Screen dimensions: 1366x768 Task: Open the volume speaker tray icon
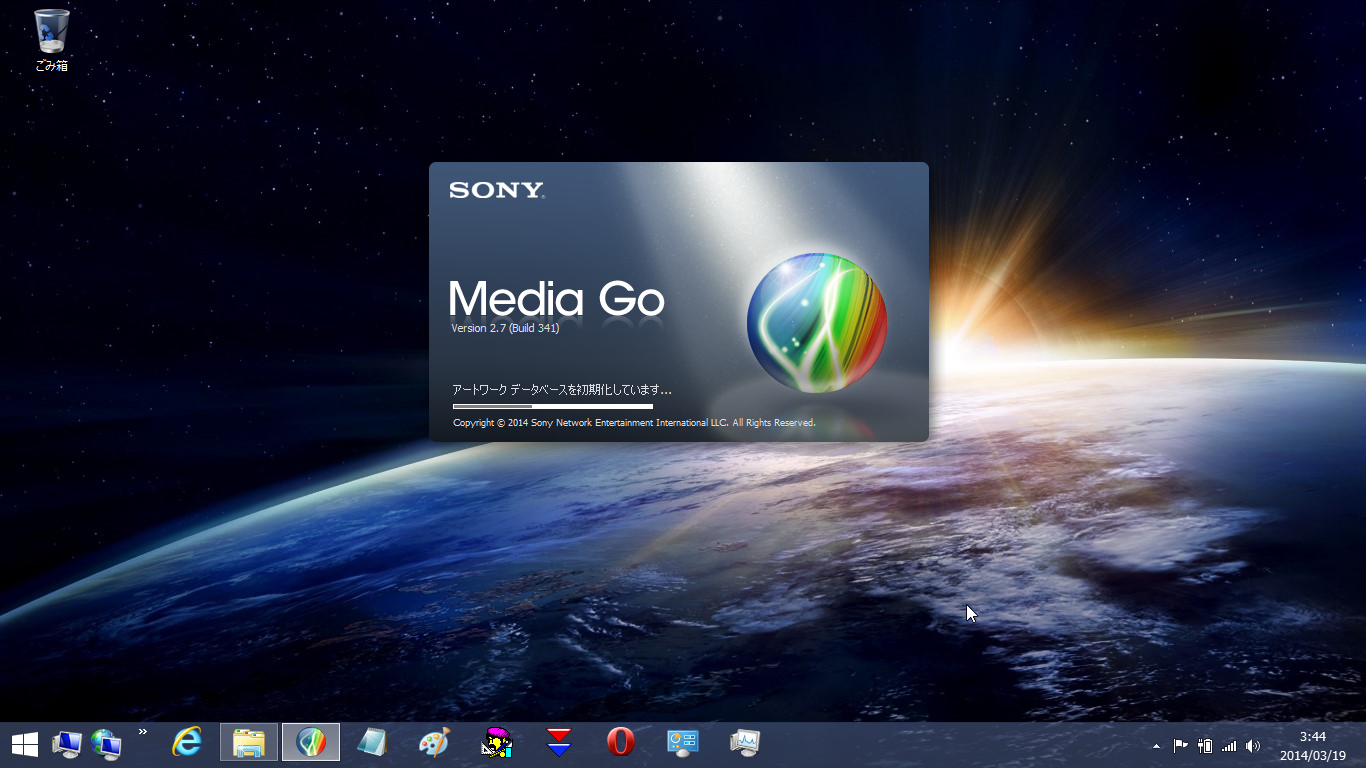pyautogui.click(x=1253, y=746)
